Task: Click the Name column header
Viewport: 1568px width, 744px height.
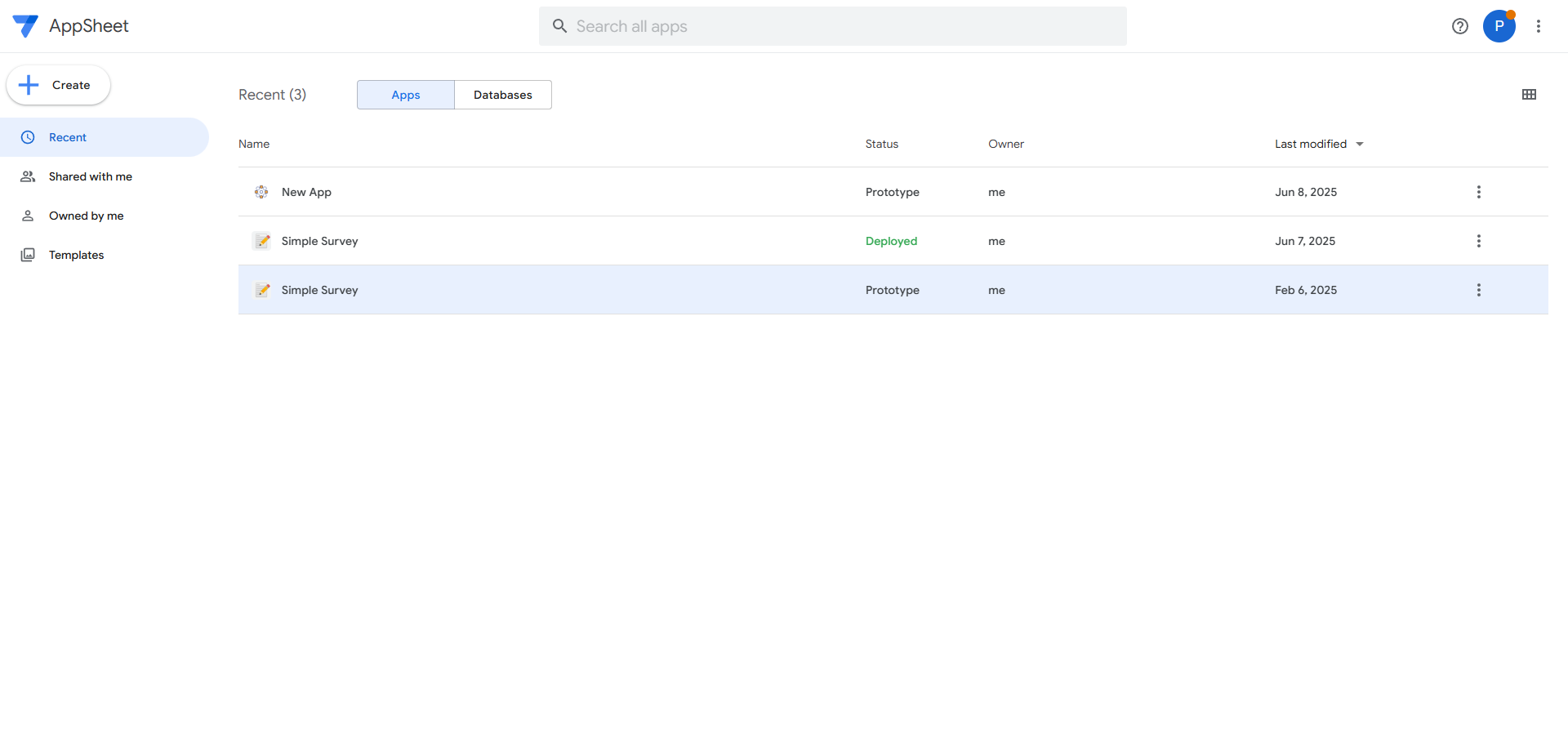Action: coord(254,144)
